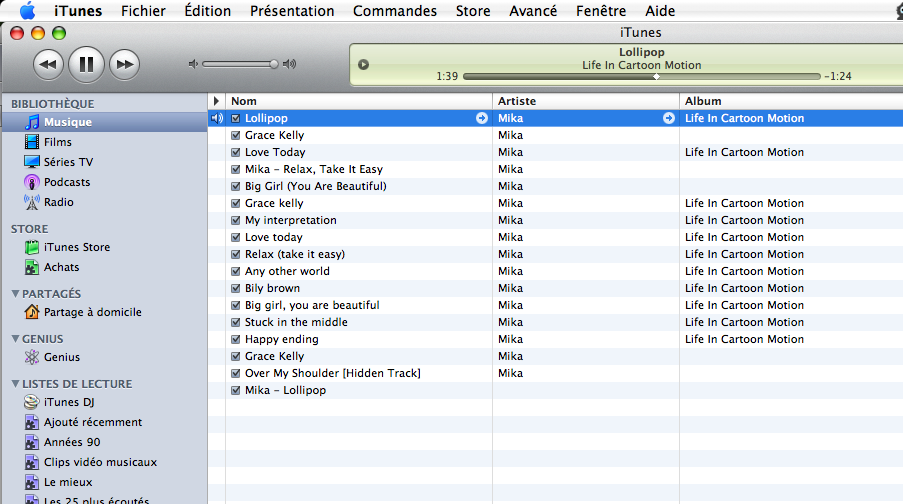Click the now-playing speaker icon
This screenshot has width=903, height=504.
tap(217, 118)
